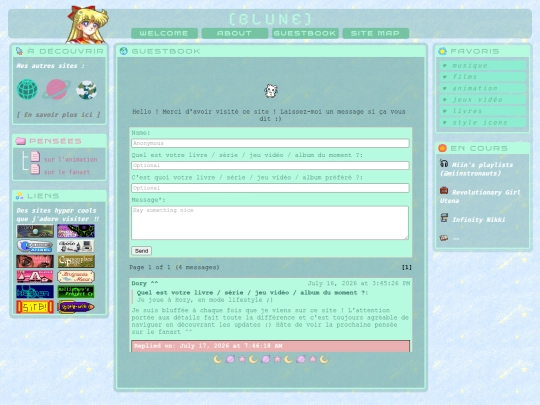Open the SITE MAP page
The height and width of the screenshot is (405, 540).
[375, 33]
